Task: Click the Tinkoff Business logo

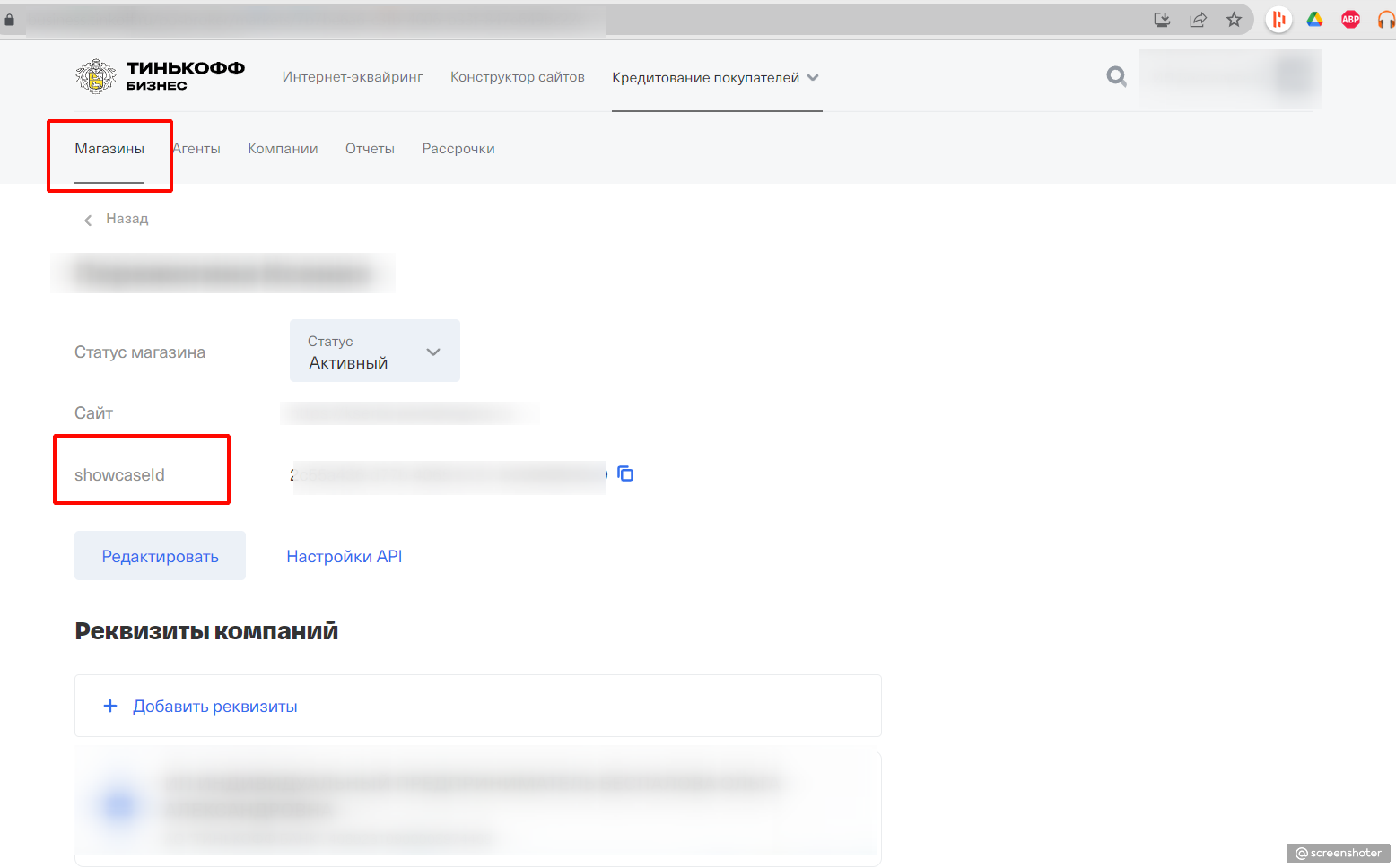Action: click(x=160, y=77)
